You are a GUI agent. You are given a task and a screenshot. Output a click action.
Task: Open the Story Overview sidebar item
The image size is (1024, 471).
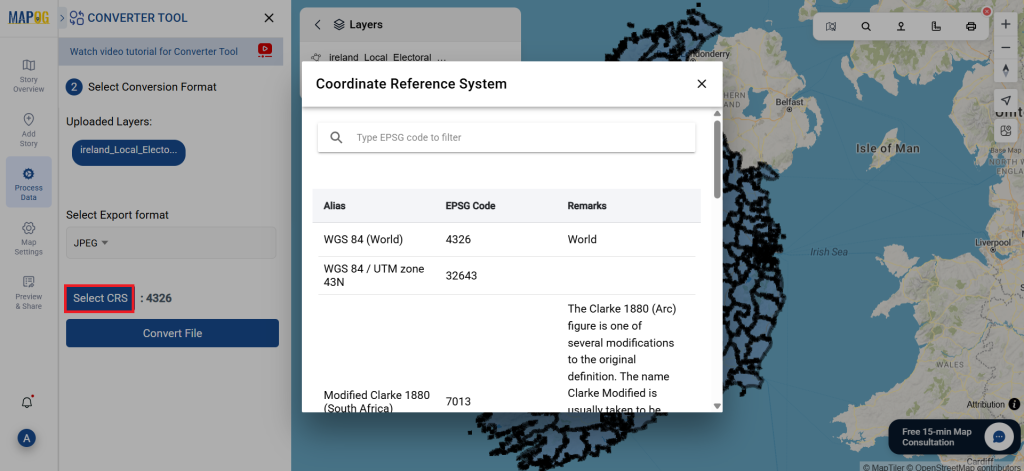point(29,76)
